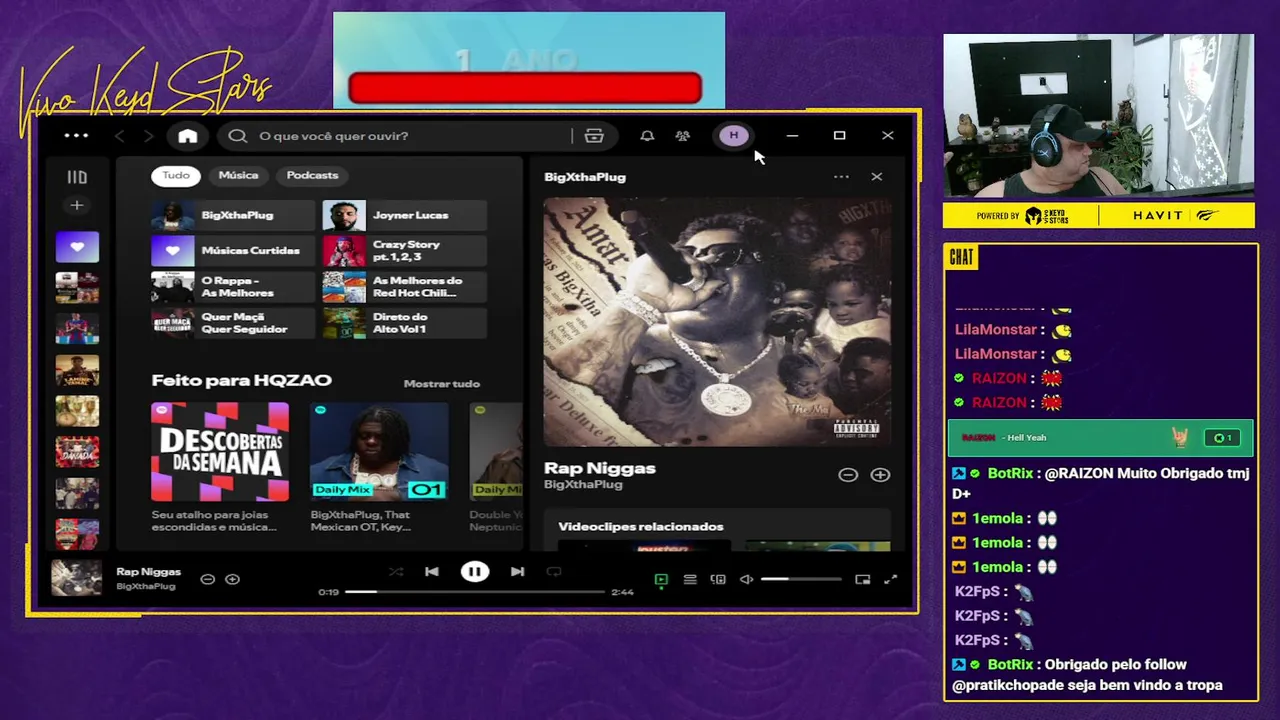The width and height of the screenshot is (1280, 720).
Task: Expand Your Library sidebar
Action: pyautogui.click(x=77, y=177)
